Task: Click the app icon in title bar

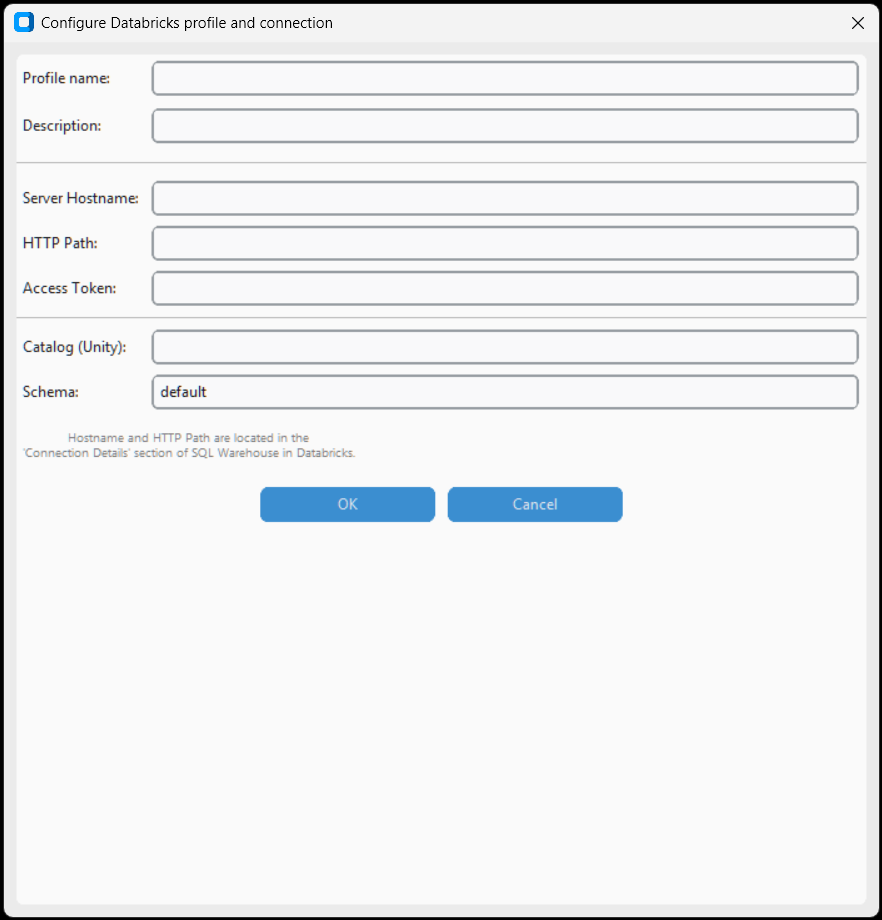Action: 24,22
